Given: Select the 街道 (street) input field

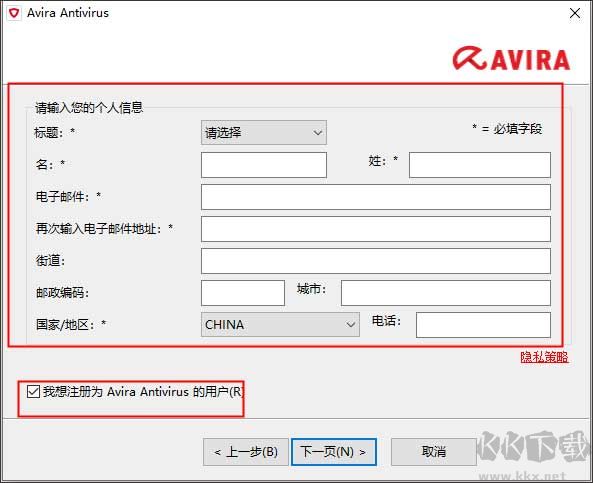Looking at the screenshot, I should (376, 261).
